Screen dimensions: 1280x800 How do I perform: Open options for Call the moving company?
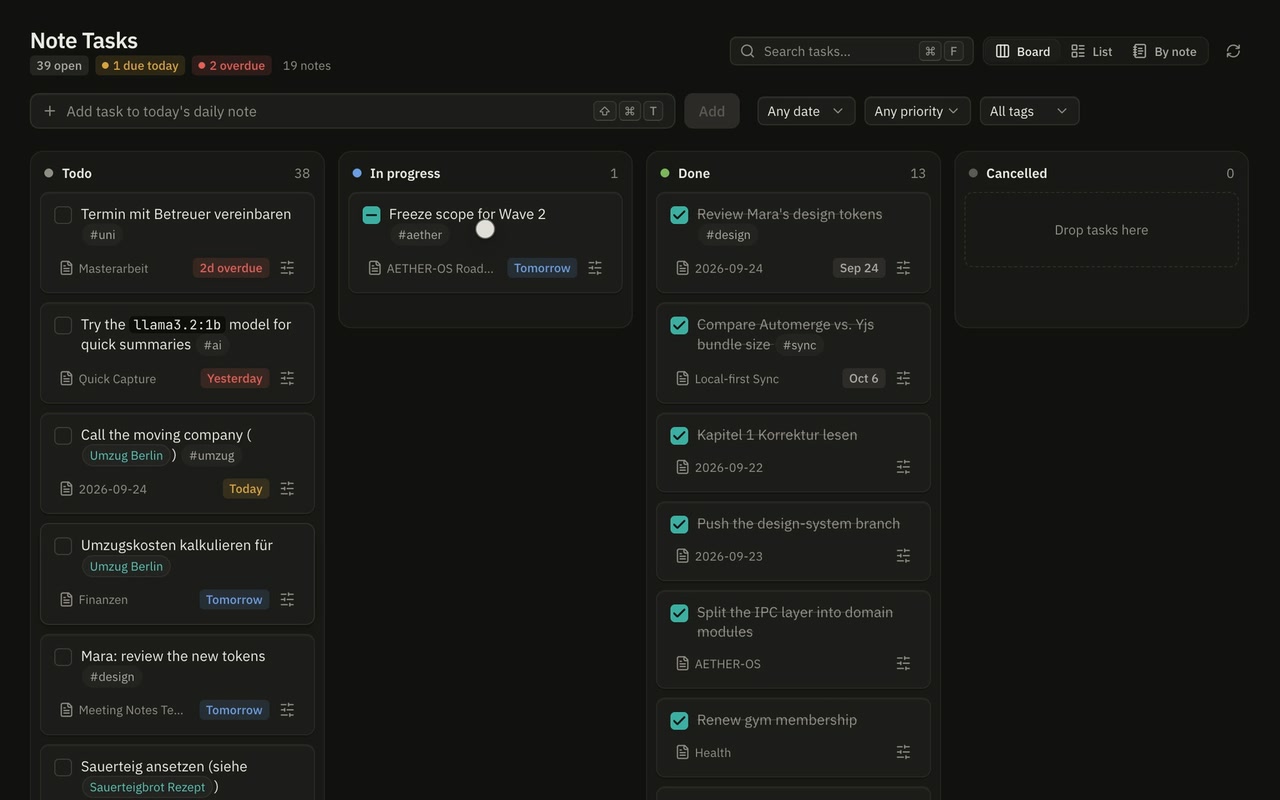(x=287, y=489)
